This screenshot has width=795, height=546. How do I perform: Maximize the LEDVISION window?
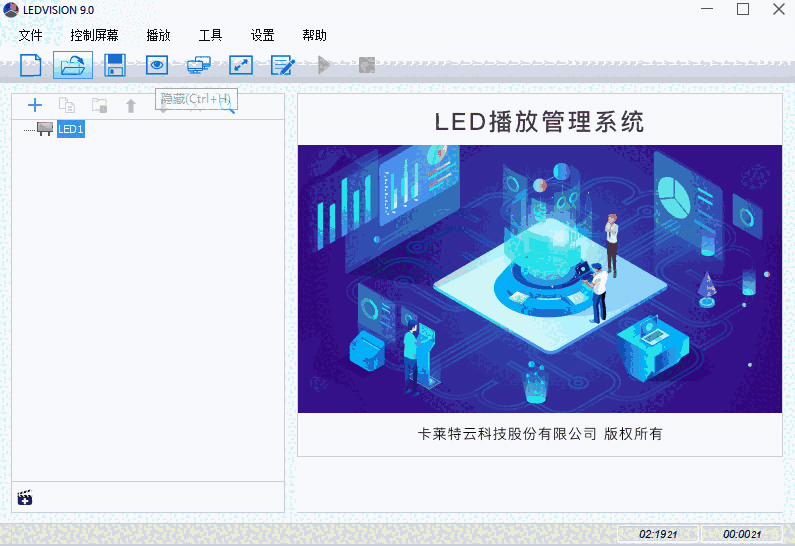coord(743,9)
